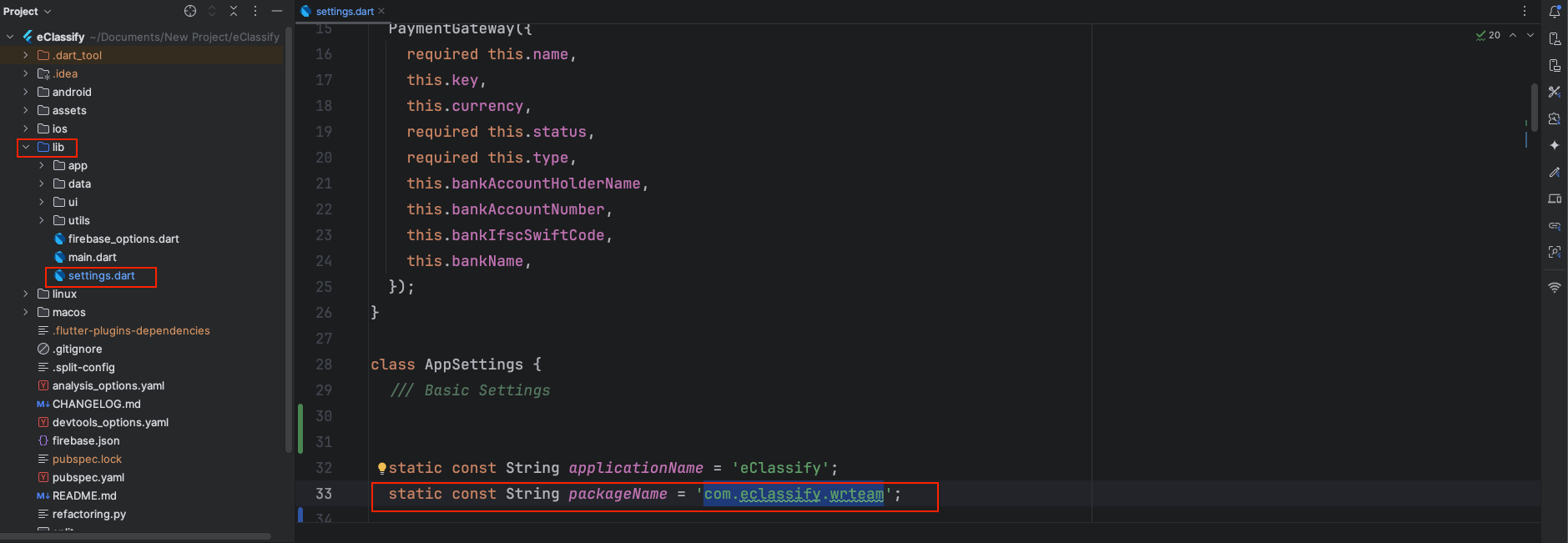This screenshot has height=543, width=1568.
Task: Click line number 33 in the gutter
Action: [324, 494]
